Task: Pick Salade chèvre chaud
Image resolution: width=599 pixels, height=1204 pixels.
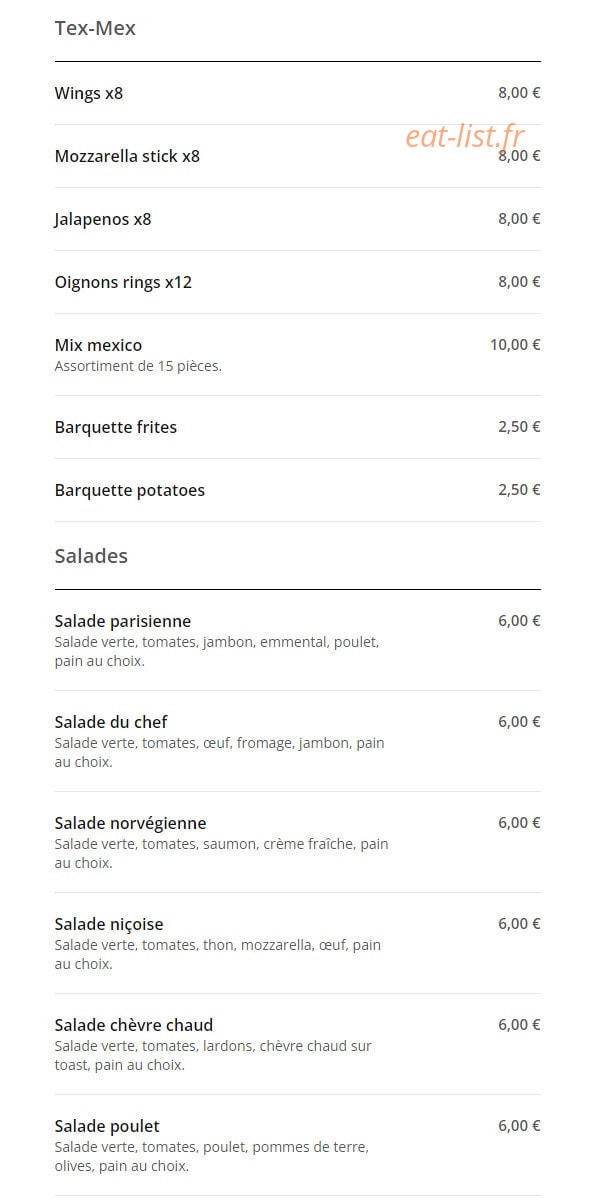Action: coord(297,1044)
